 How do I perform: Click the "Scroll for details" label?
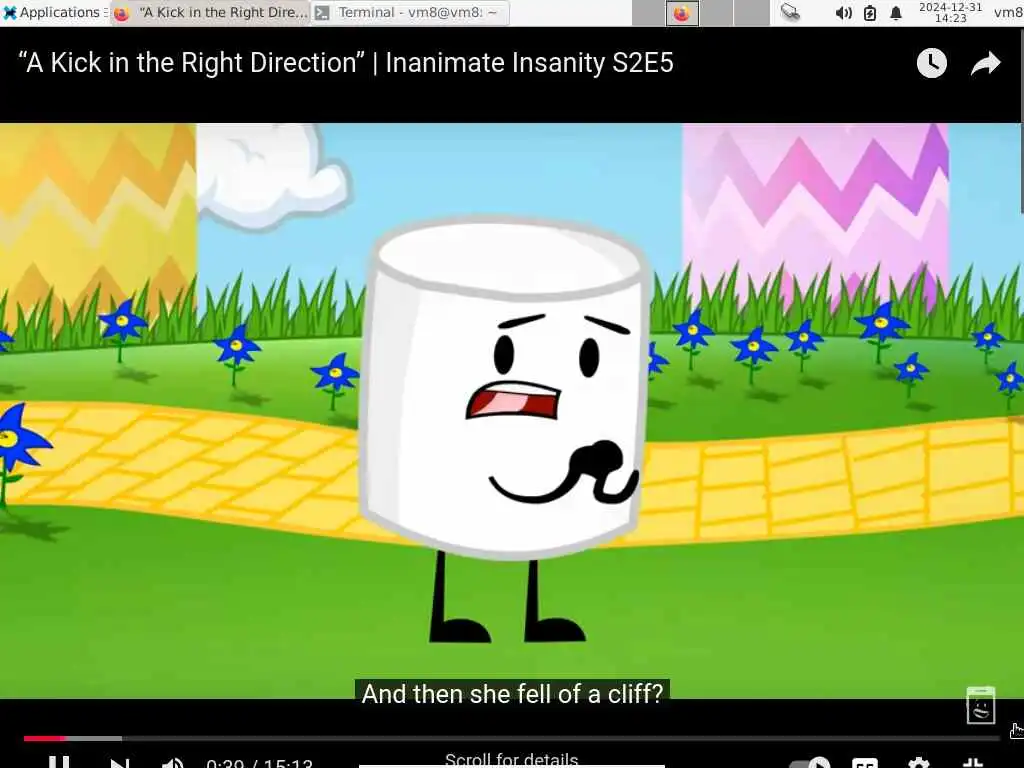[x=511, y=760]
